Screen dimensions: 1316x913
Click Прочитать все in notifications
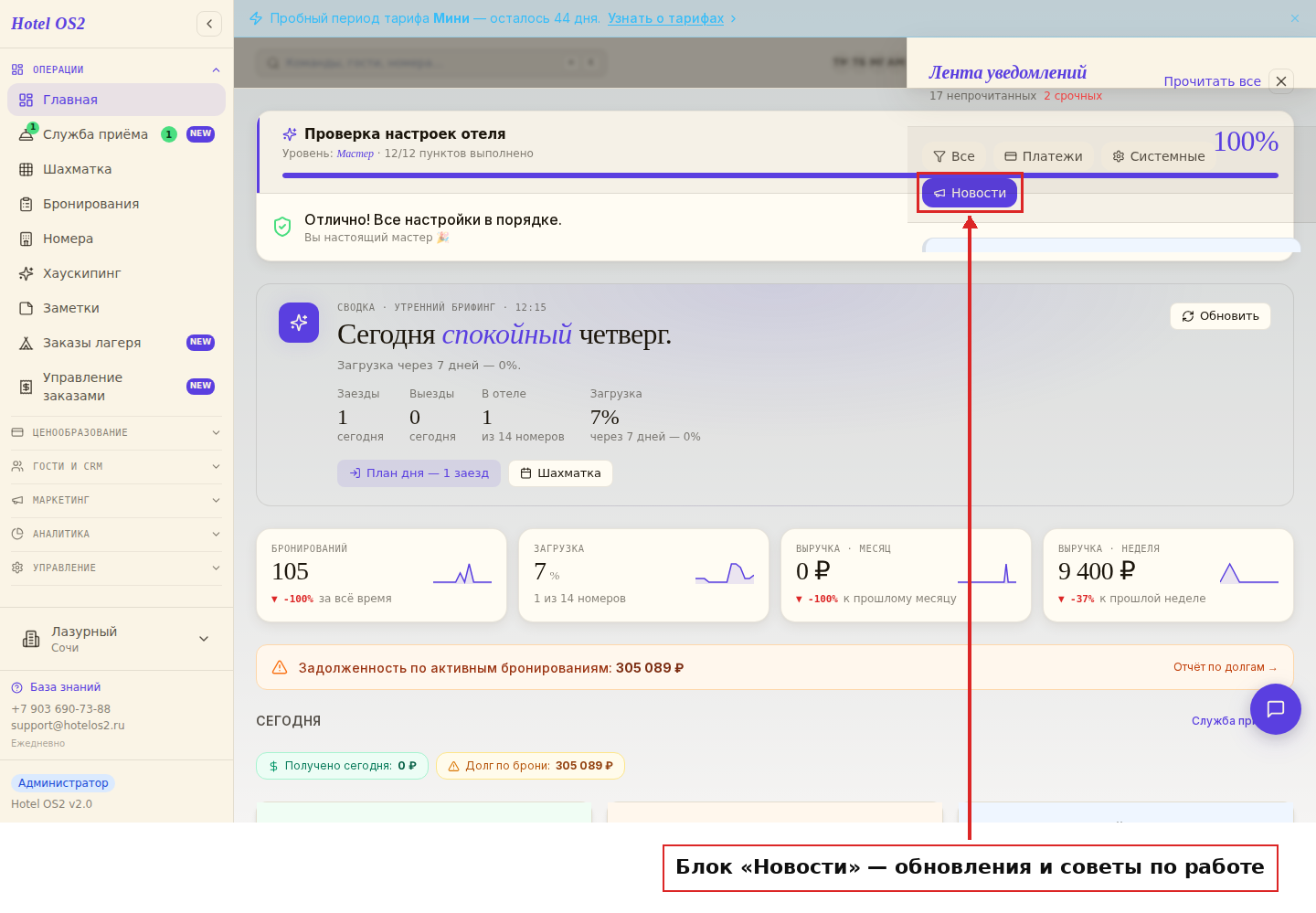1212,81
